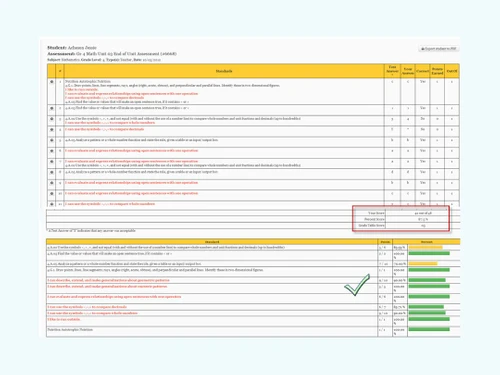Screen dimensions: 500x375
Task: Click the Grade Table Score label
Action: tap(371, 226)
